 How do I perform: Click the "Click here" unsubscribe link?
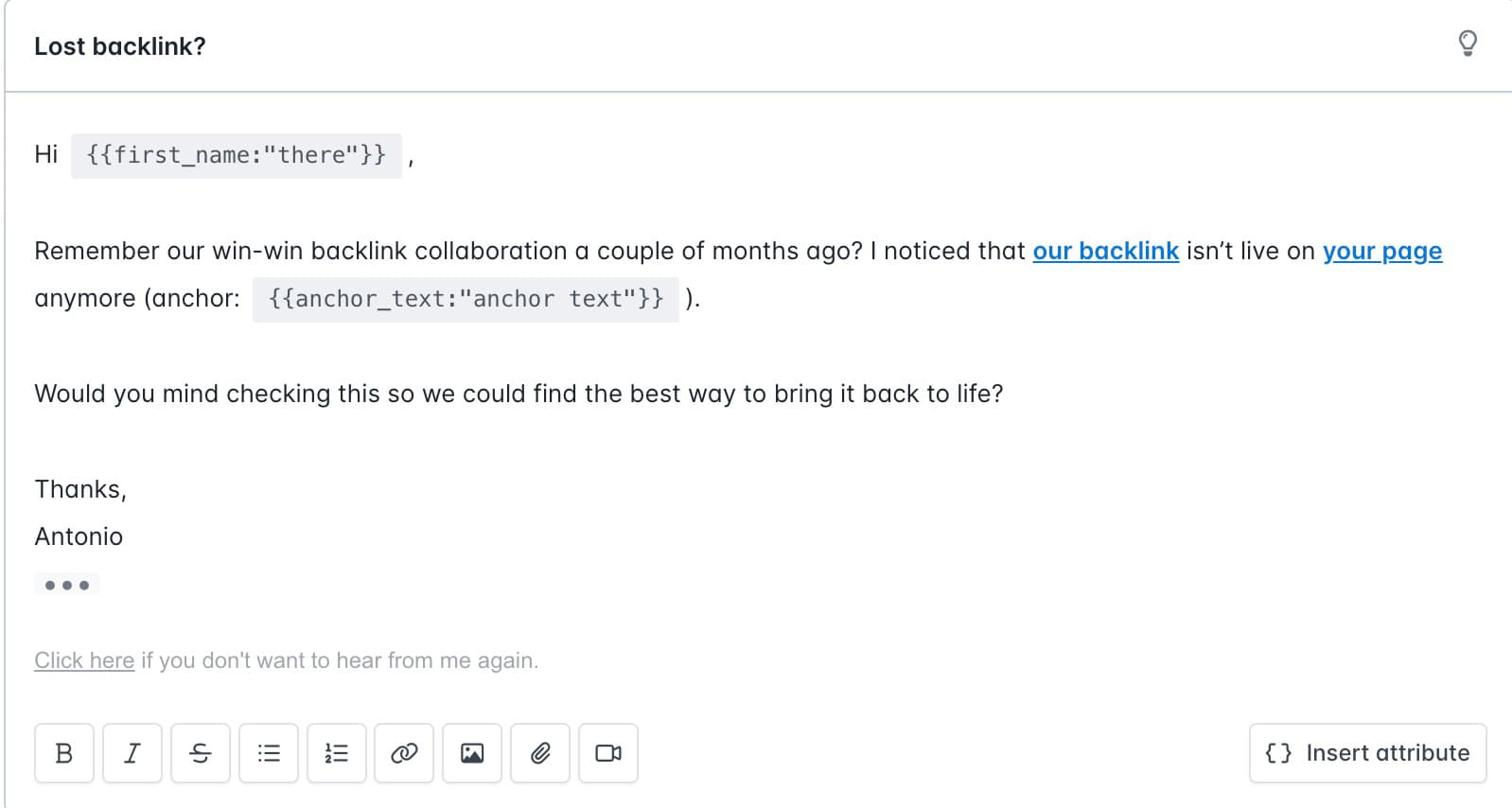[84, 660]
